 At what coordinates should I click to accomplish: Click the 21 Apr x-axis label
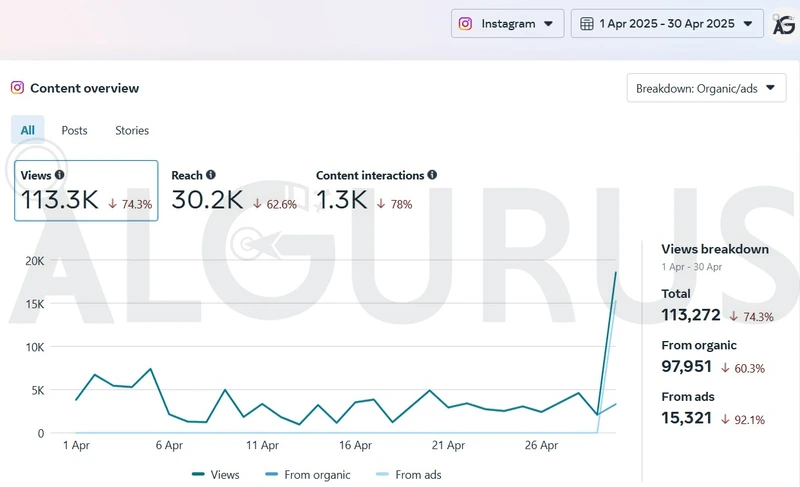tap(448, 445)
